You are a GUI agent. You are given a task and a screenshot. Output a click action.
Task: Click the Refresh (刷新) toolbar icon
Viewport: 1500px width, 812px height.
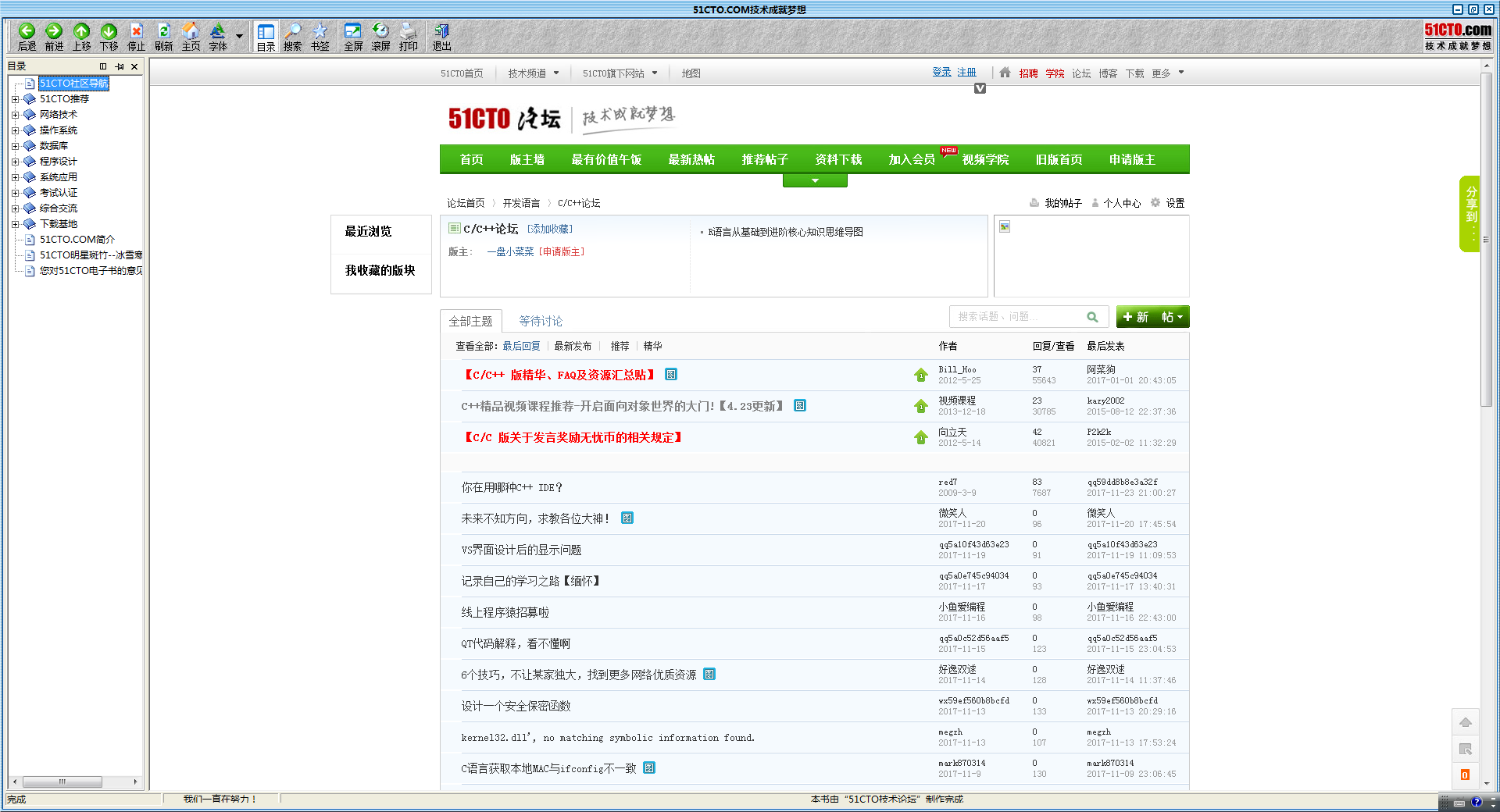point(163,36)
